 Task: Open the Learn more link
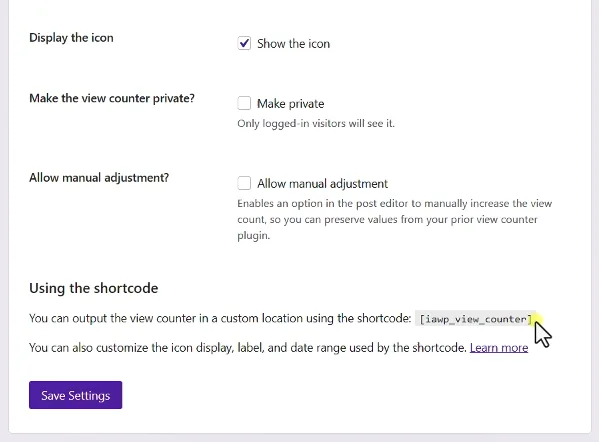click(499, 348)
